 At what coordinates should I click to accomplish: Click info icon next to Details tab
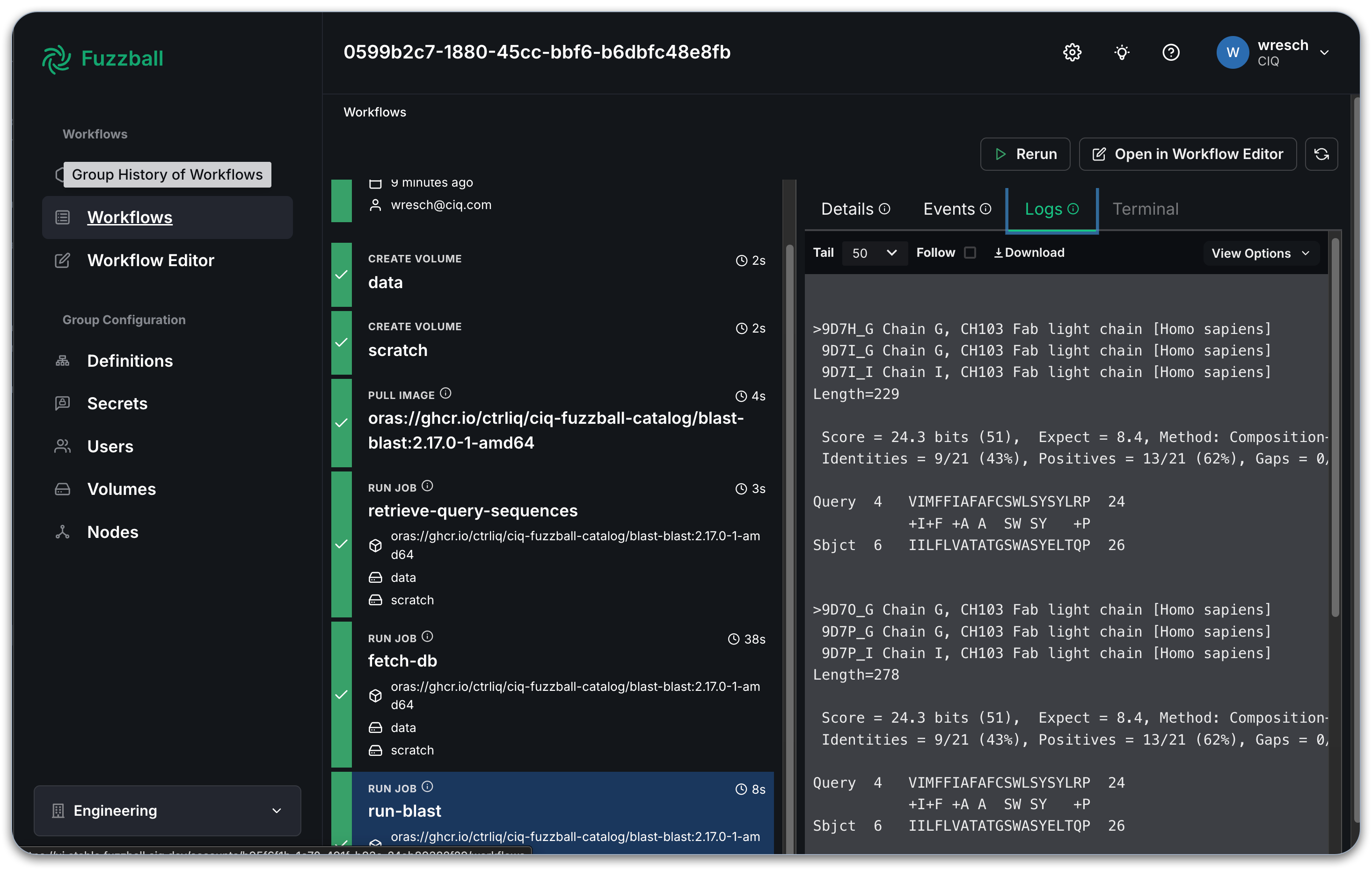click(x=884, y=209)
